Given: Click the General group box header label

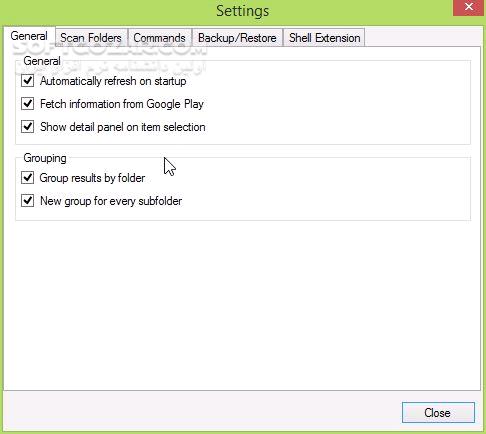Looking at the screenshot, I should point(42,61).
